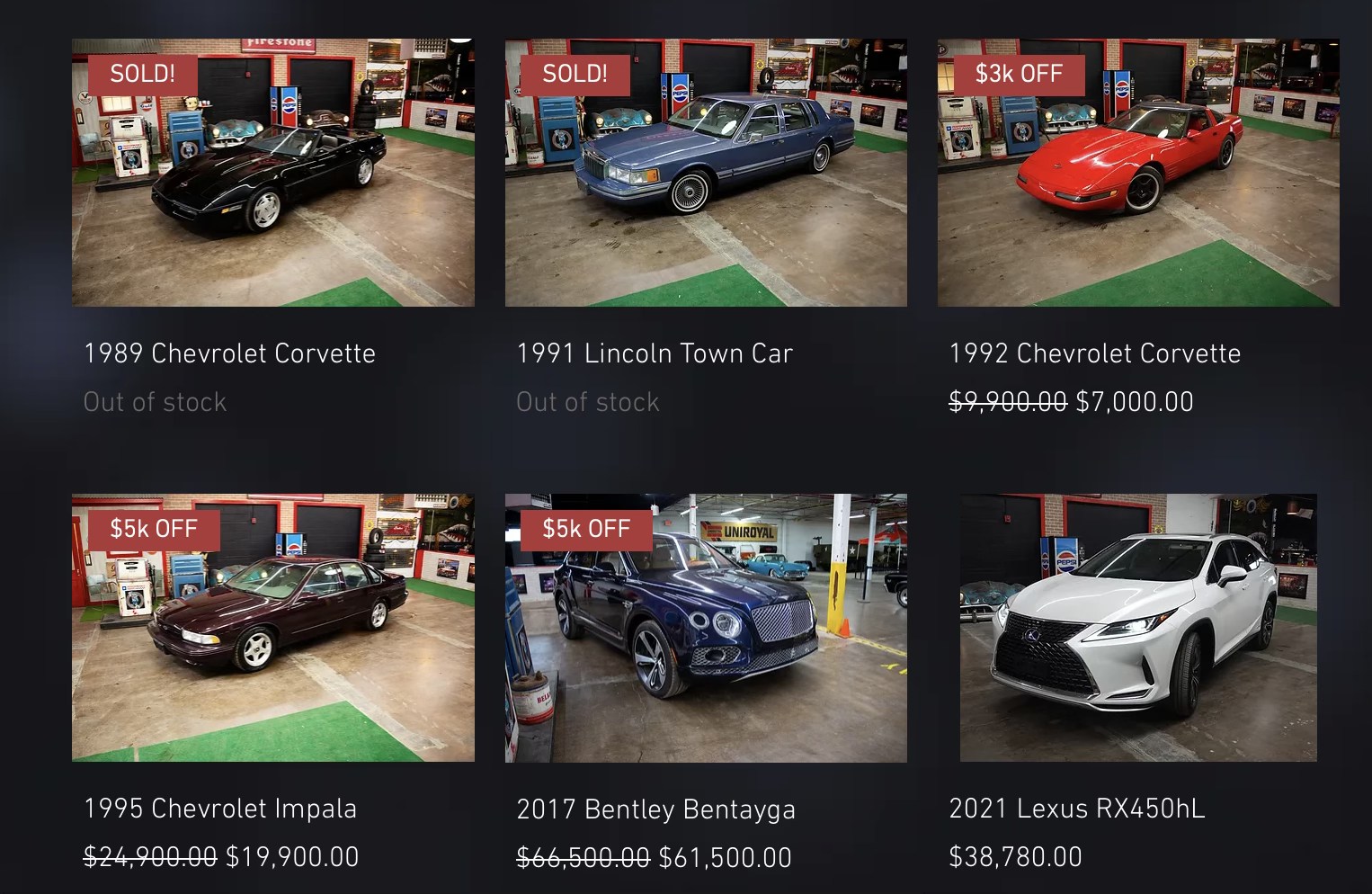Click the SOLD! badge on the black Corvette
Viewport: 1372px width, 894px height.
[x=143, y=74]
